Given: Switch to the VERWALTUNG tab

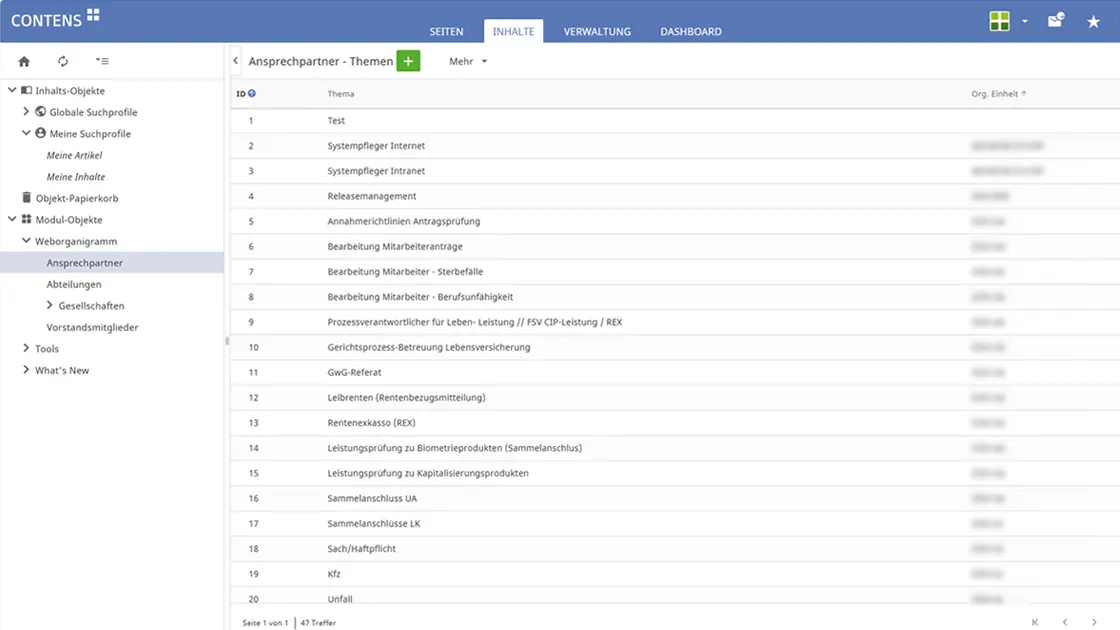Looking at the screenshot, I should [597, 31].
